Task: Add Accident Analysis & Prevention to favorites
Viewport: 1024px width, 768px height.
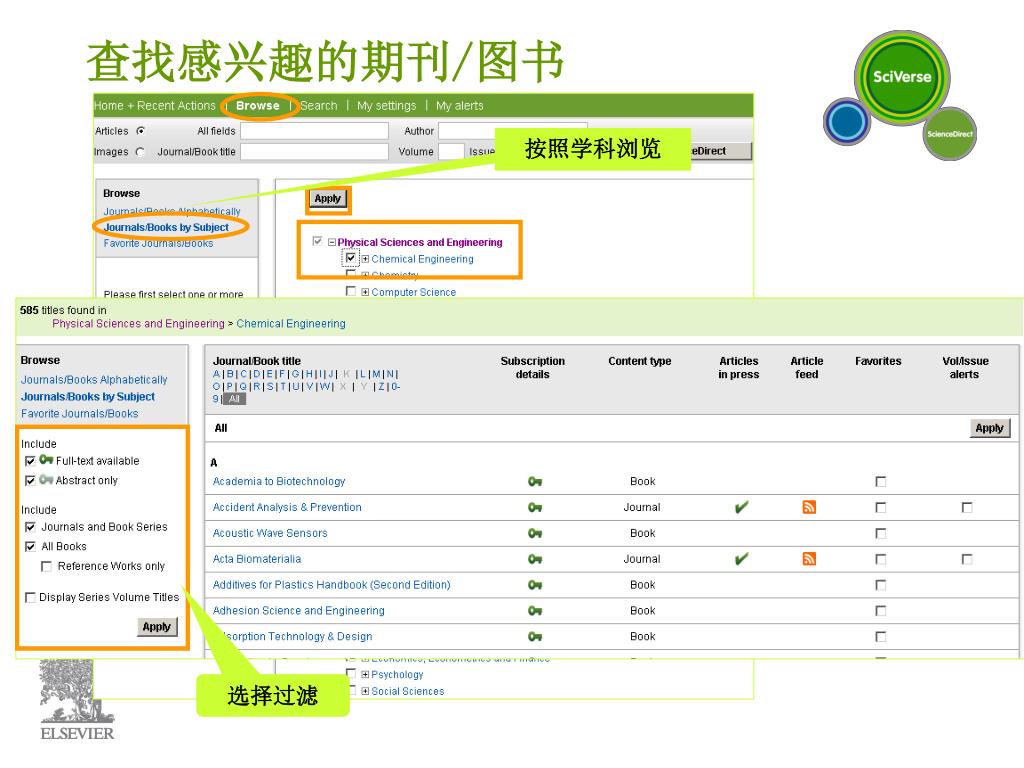Action: coord(880,508)
